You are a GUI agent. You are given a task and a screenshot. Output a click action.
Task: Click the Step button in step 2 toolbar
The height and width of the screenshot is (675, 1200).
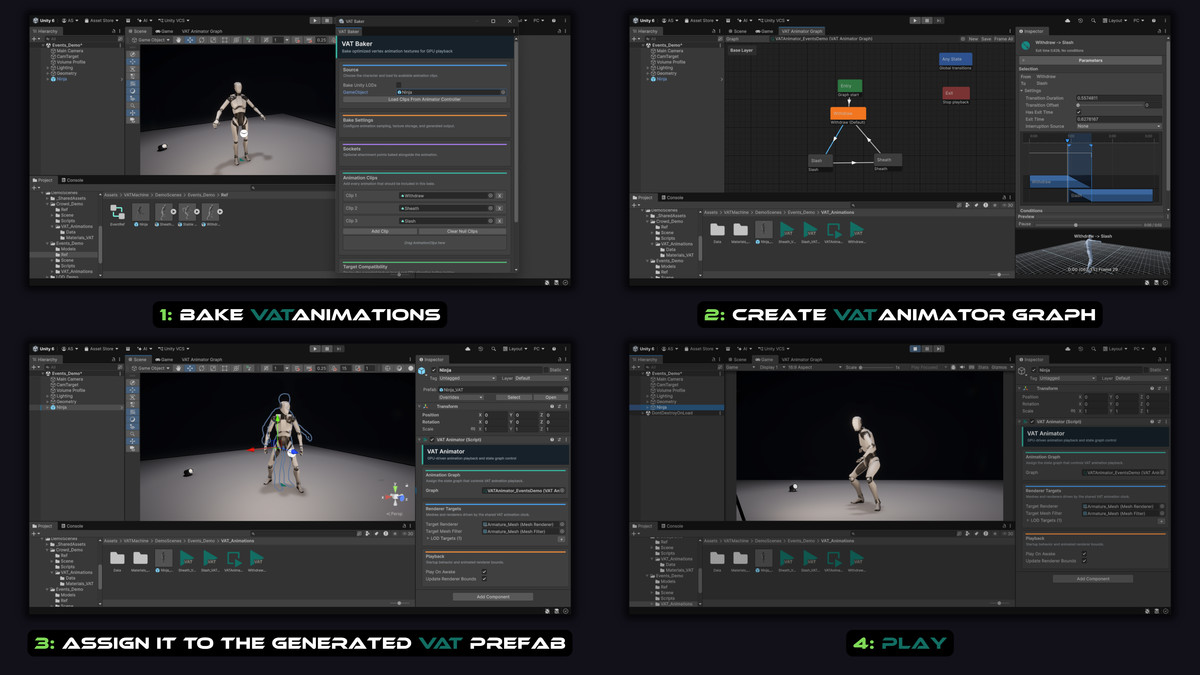pos(939,20)
